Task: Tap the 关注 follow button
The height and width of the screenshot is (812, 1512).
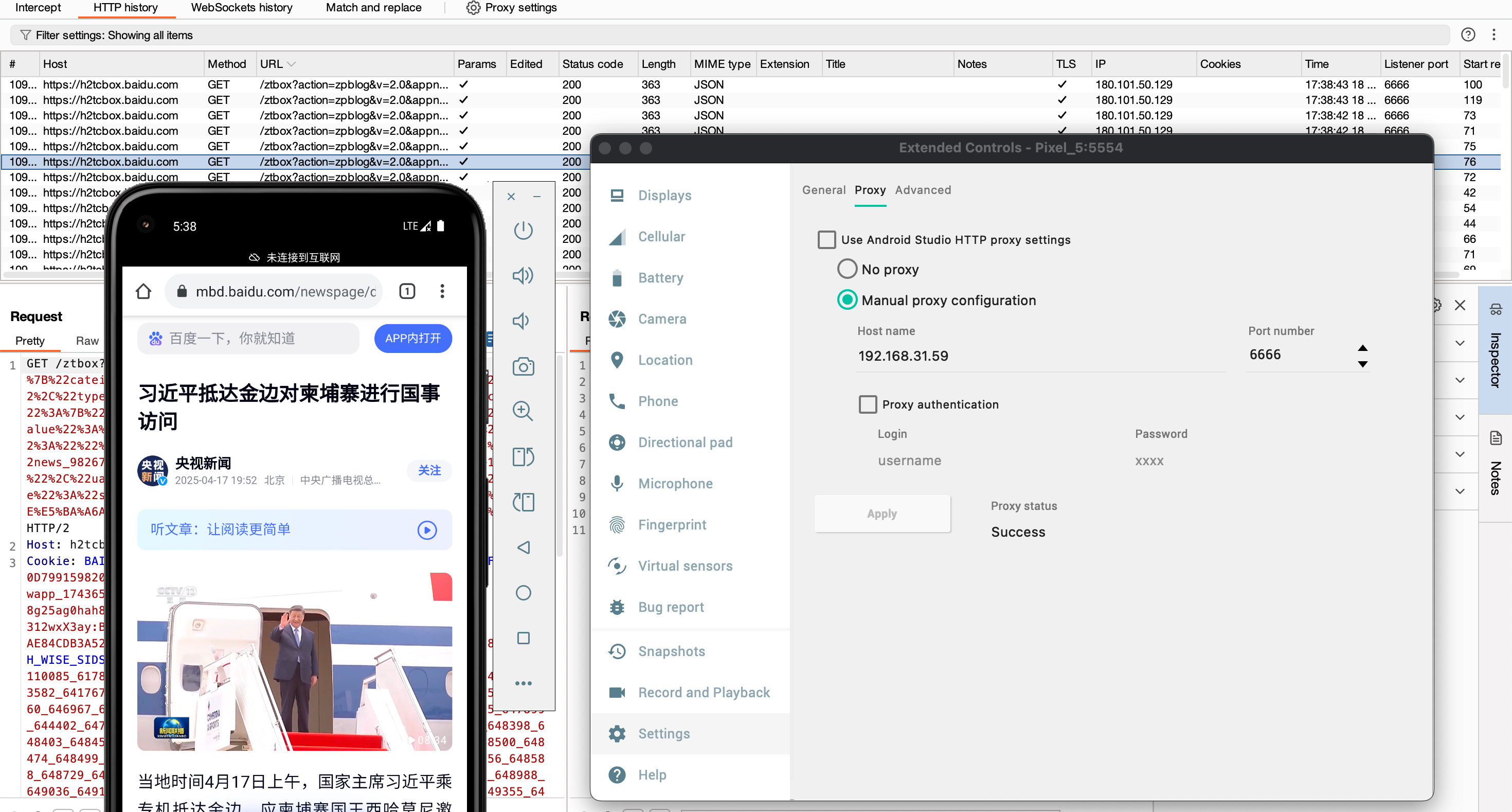Action: pyautogui.click(x=429, y=471)
